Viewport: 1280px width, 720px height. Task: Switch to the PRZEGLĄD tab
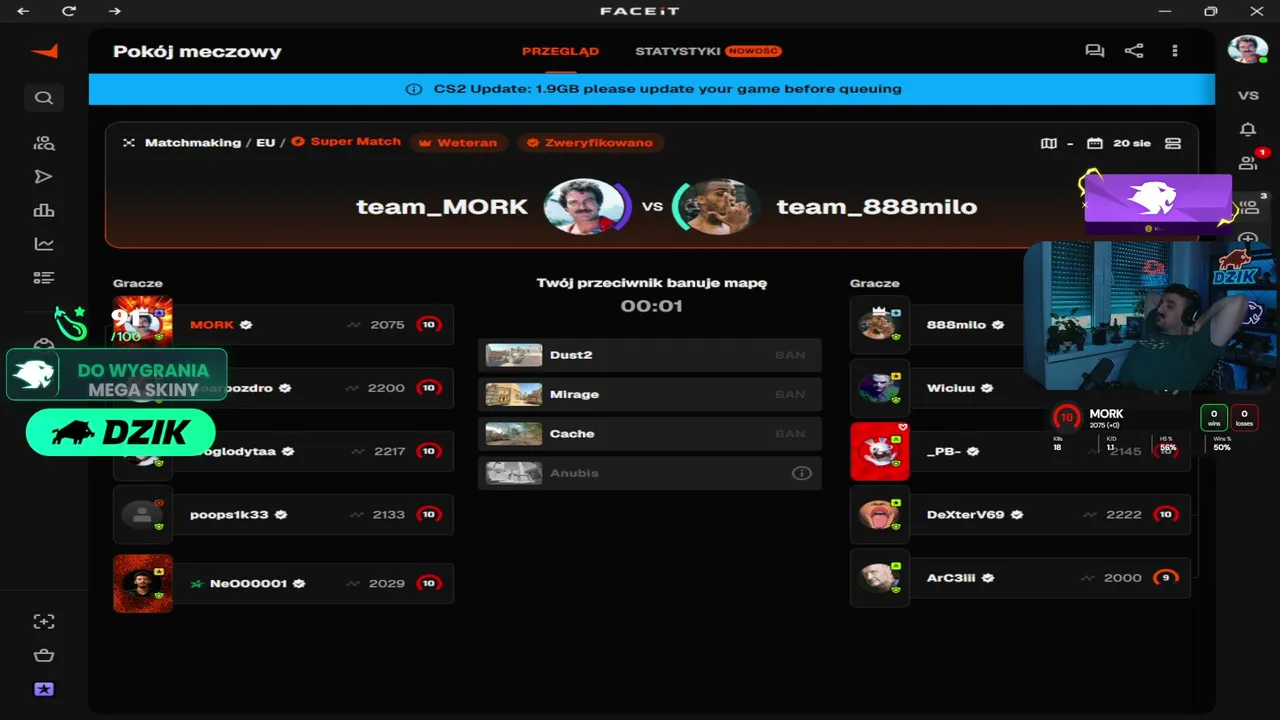click(561, 51)
